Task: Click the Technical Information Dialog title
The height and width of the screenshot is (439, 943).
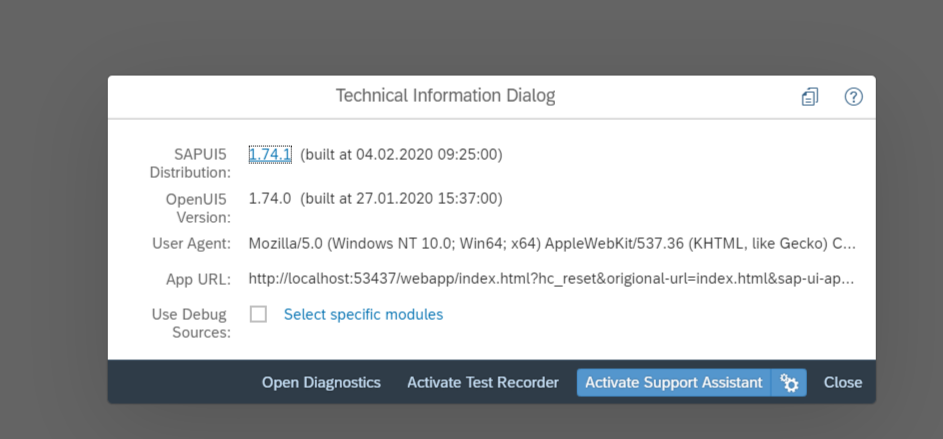Action: 445,96
